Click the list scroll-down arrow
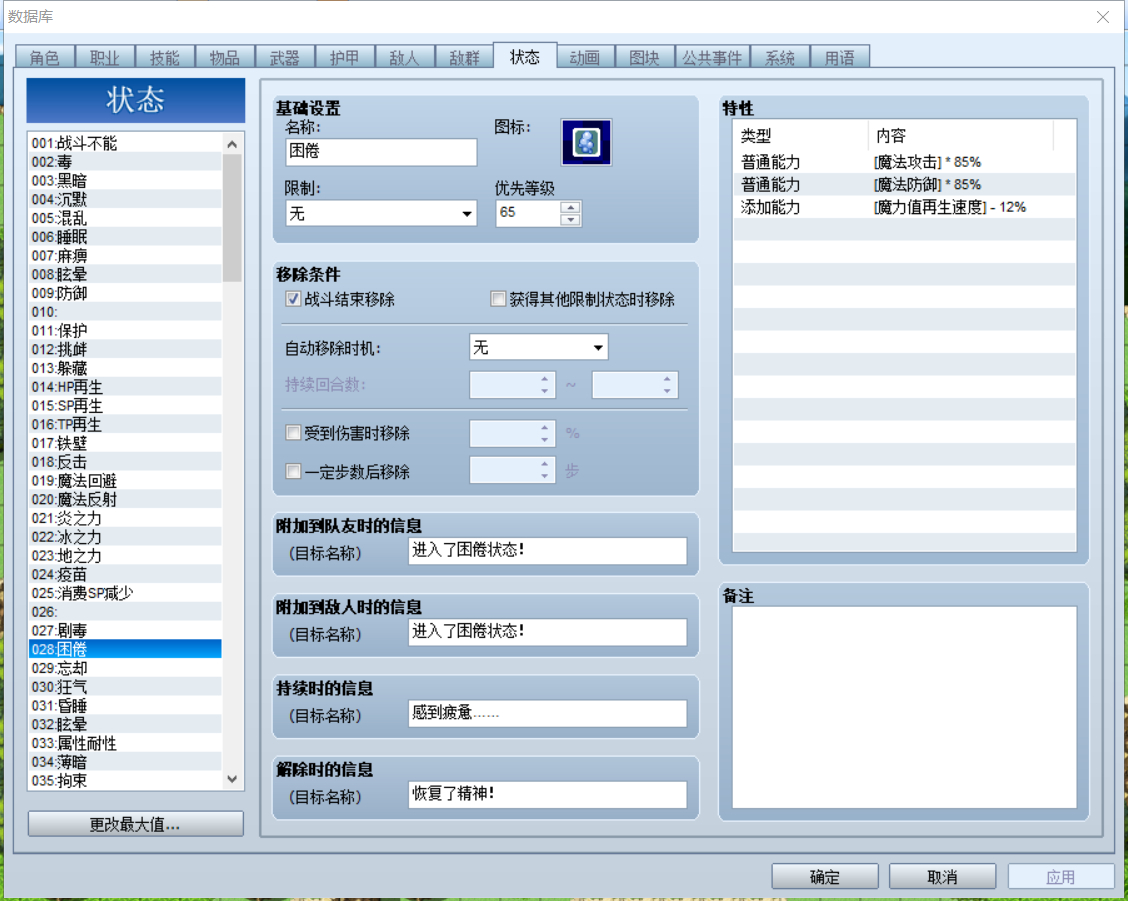 coord(232,779)
